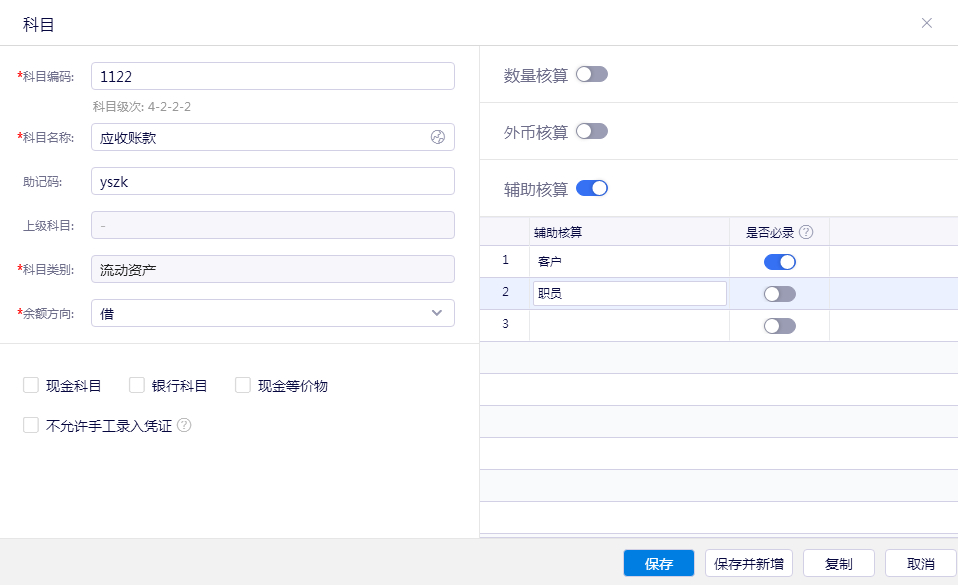The width and height of the screenshot is (958, 585).
Task: Toggle required entry switch in row 3
Action: click(779, 326)
